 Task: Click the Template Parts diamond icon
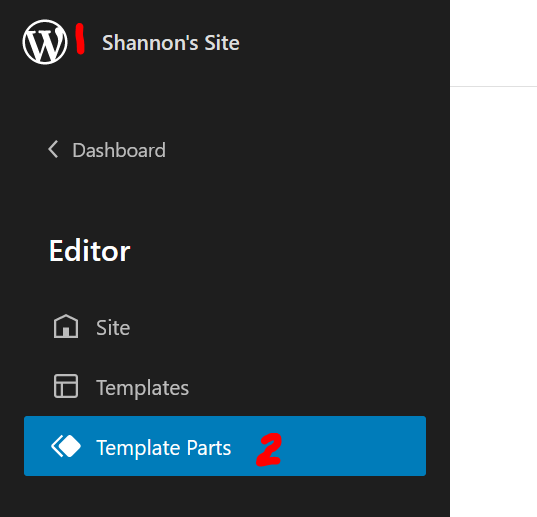click(66, 446)
